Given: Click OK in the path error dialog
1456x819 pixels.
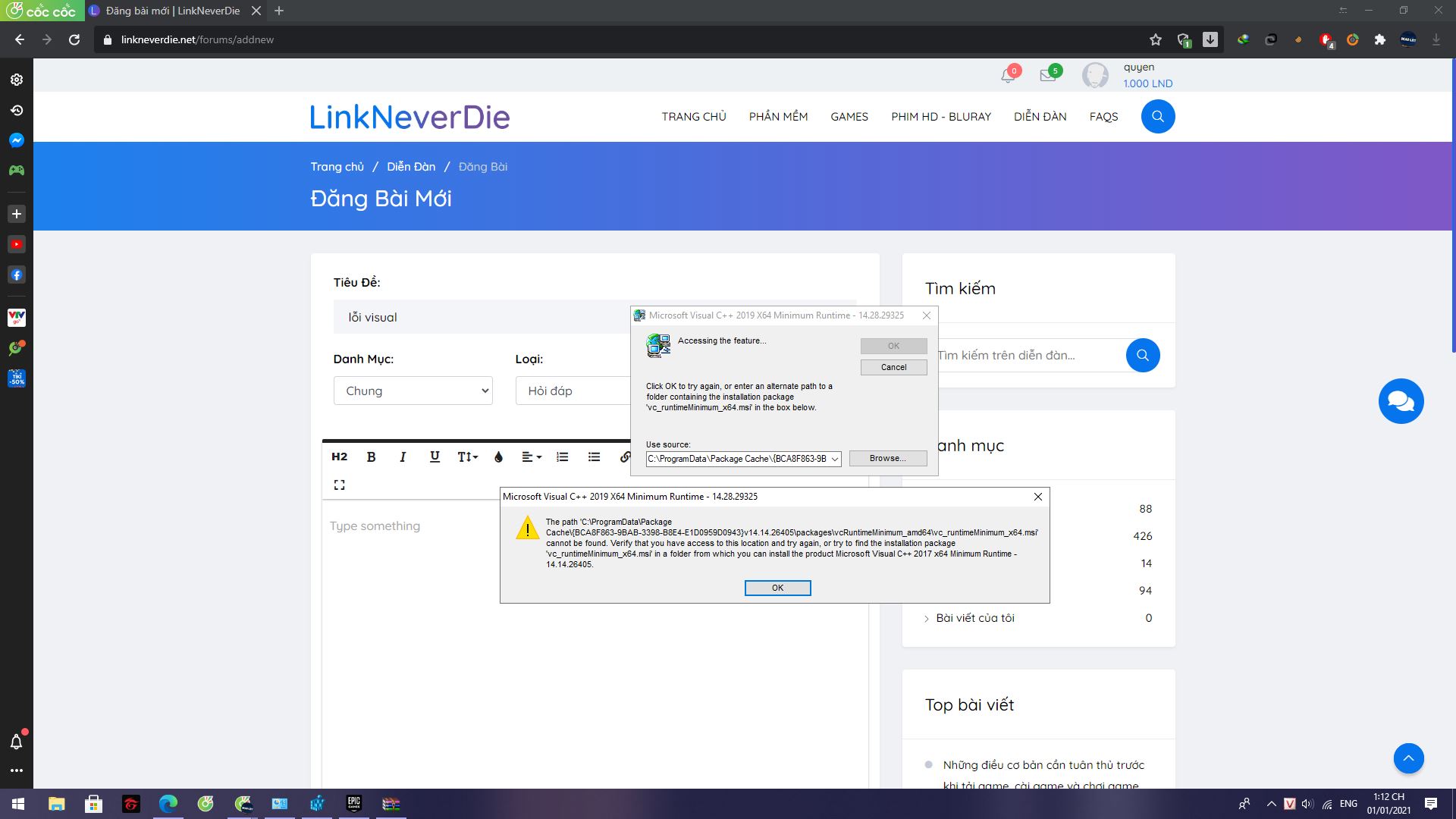Looking at the screenshot, I should click(777, 588).
